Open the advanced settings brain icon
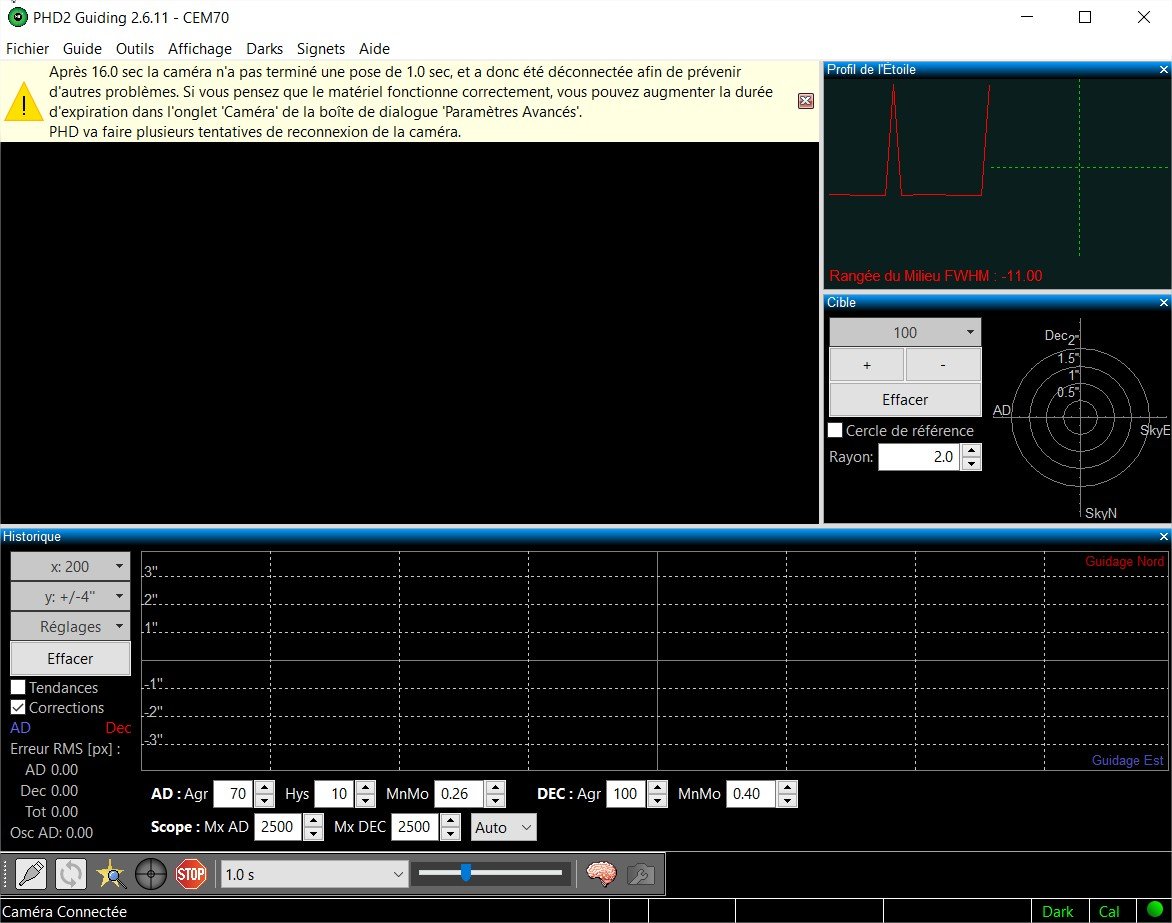Image resolution: width=1172 pixels, height=923 pixels. coord(601,874)
